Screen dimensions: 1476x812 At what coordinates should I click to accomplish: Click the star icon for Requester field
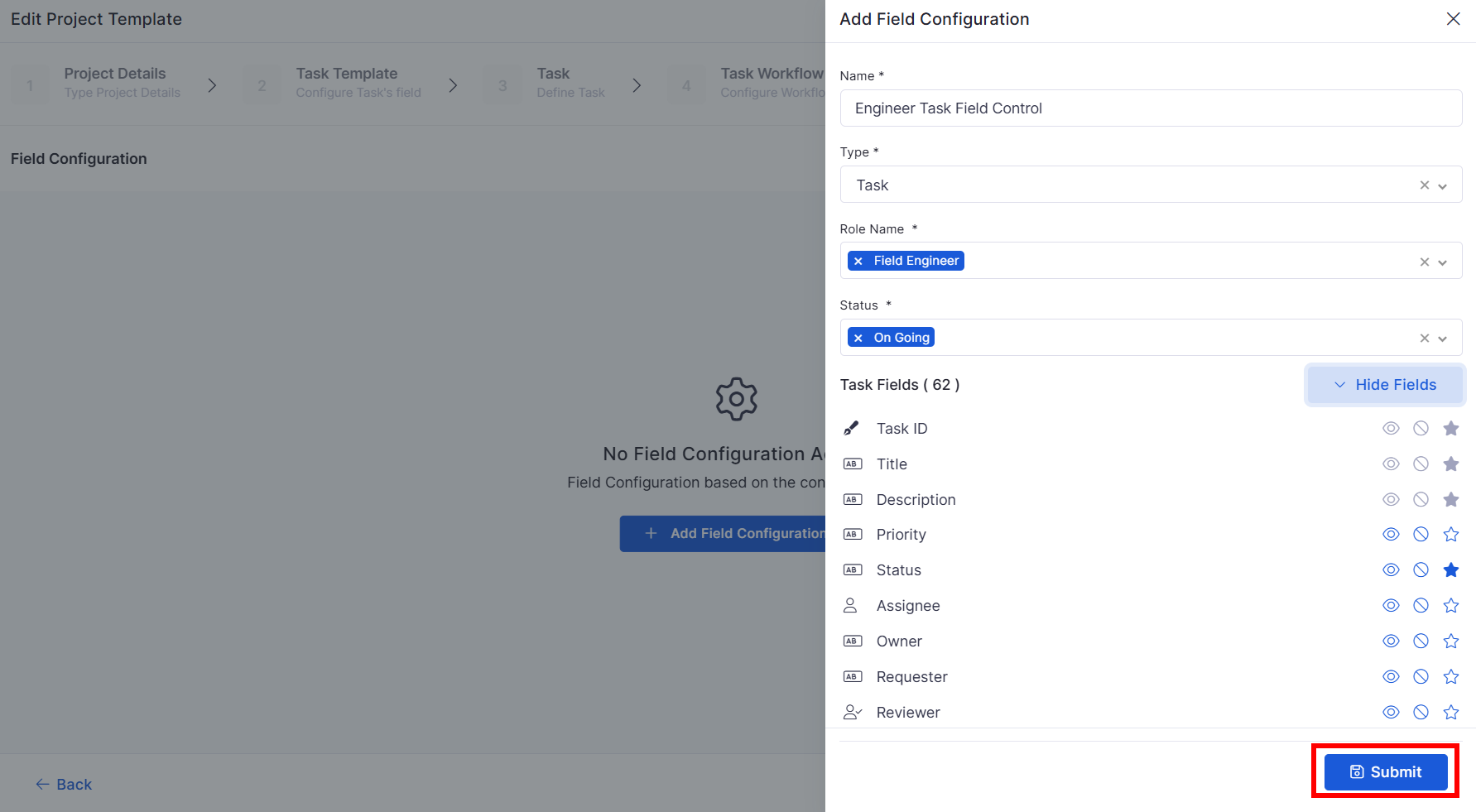(1450, 677)
